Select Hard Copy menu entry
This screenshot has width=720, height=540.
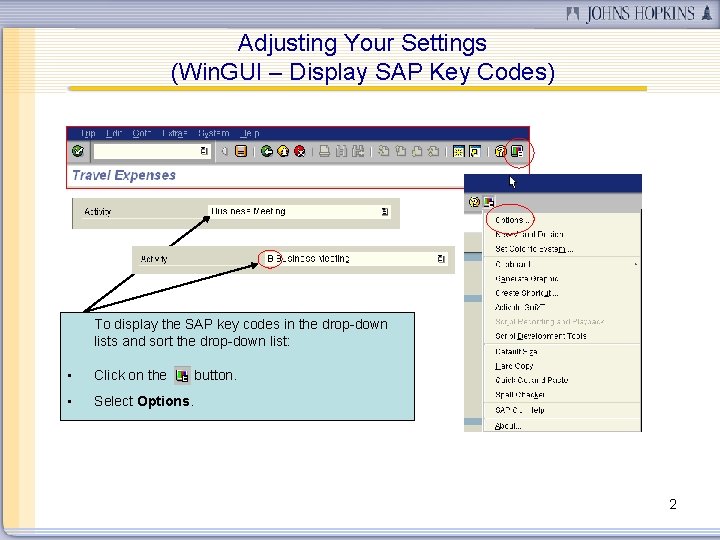514,366
